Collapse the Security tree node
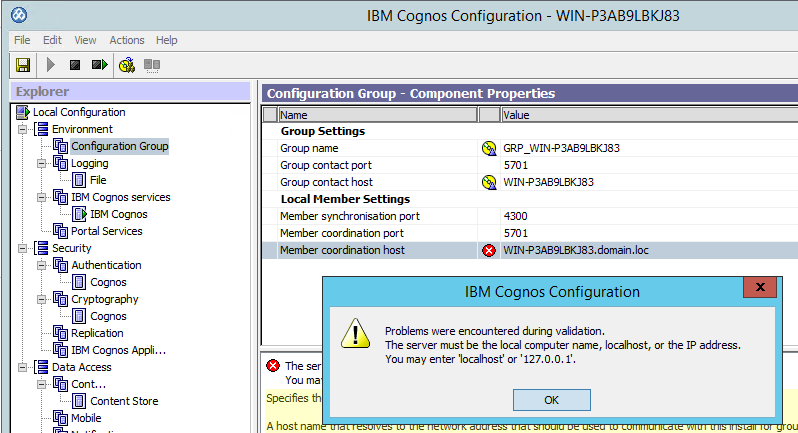 (23, 248)
